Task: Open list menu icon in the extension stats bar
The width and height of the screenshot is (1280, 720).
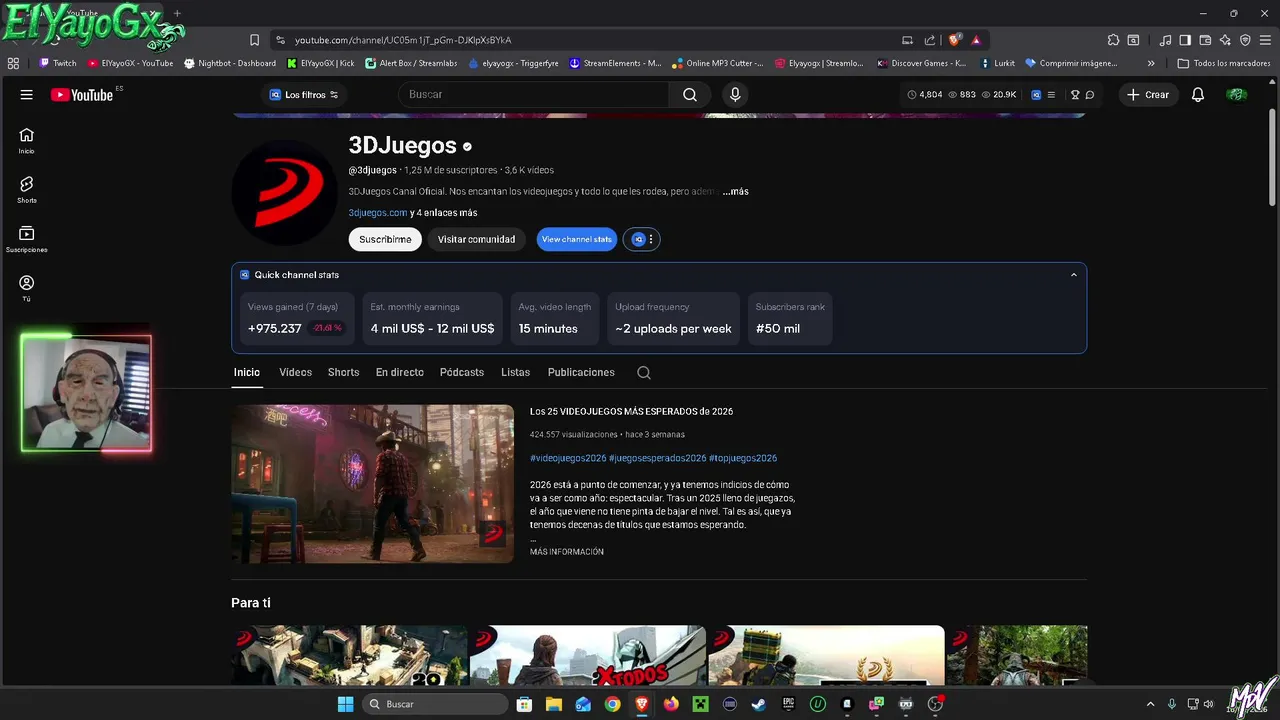Action: [x=1051, y=95]
